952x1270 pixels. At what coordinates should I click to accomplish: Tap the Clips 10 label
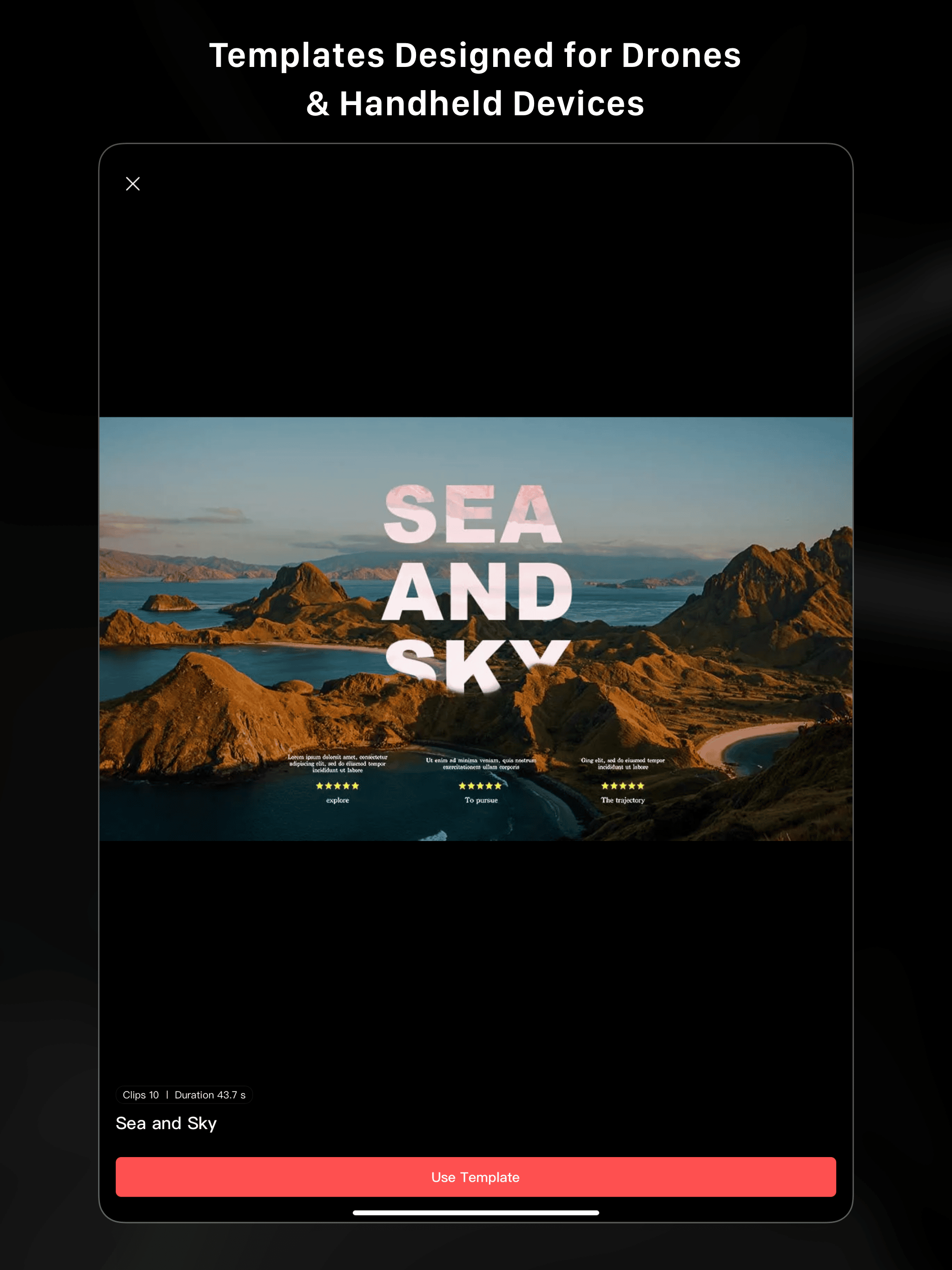[141, 1095]
